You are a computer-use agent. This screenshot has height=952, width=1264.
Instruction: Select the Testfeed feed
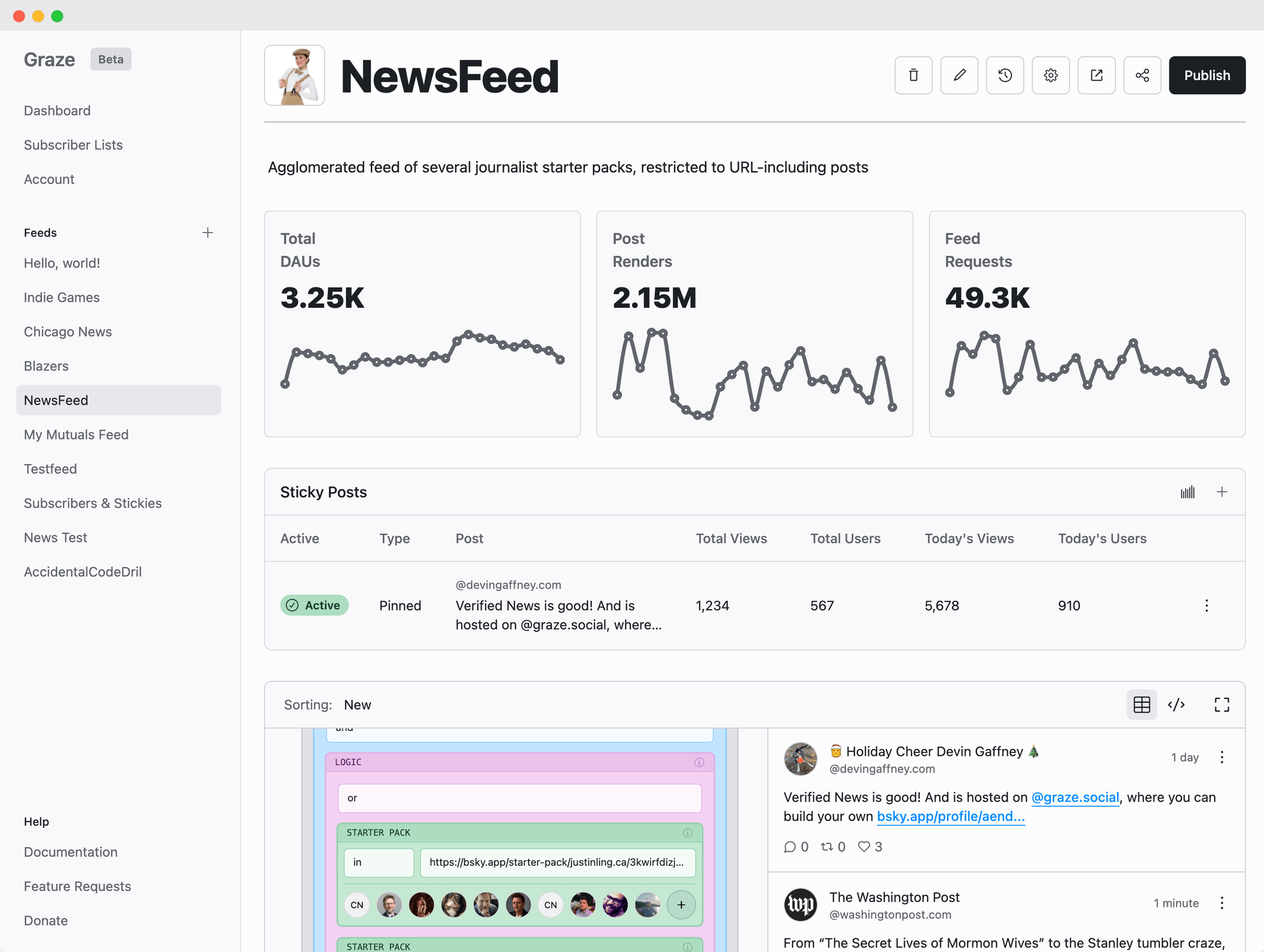pyautogui.click(x=51, y=469)
